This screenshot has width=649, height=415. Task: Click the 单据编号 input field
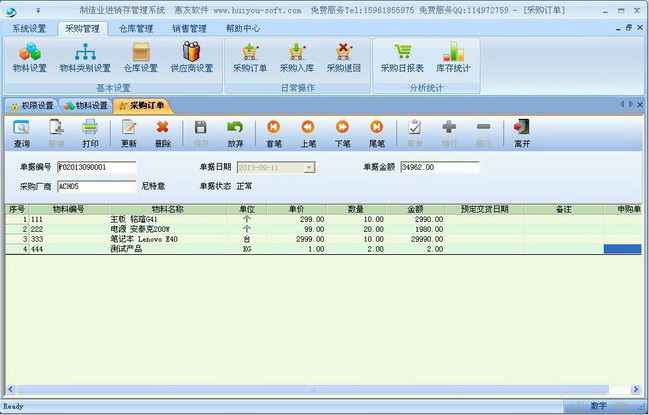[x=96, y=167]
